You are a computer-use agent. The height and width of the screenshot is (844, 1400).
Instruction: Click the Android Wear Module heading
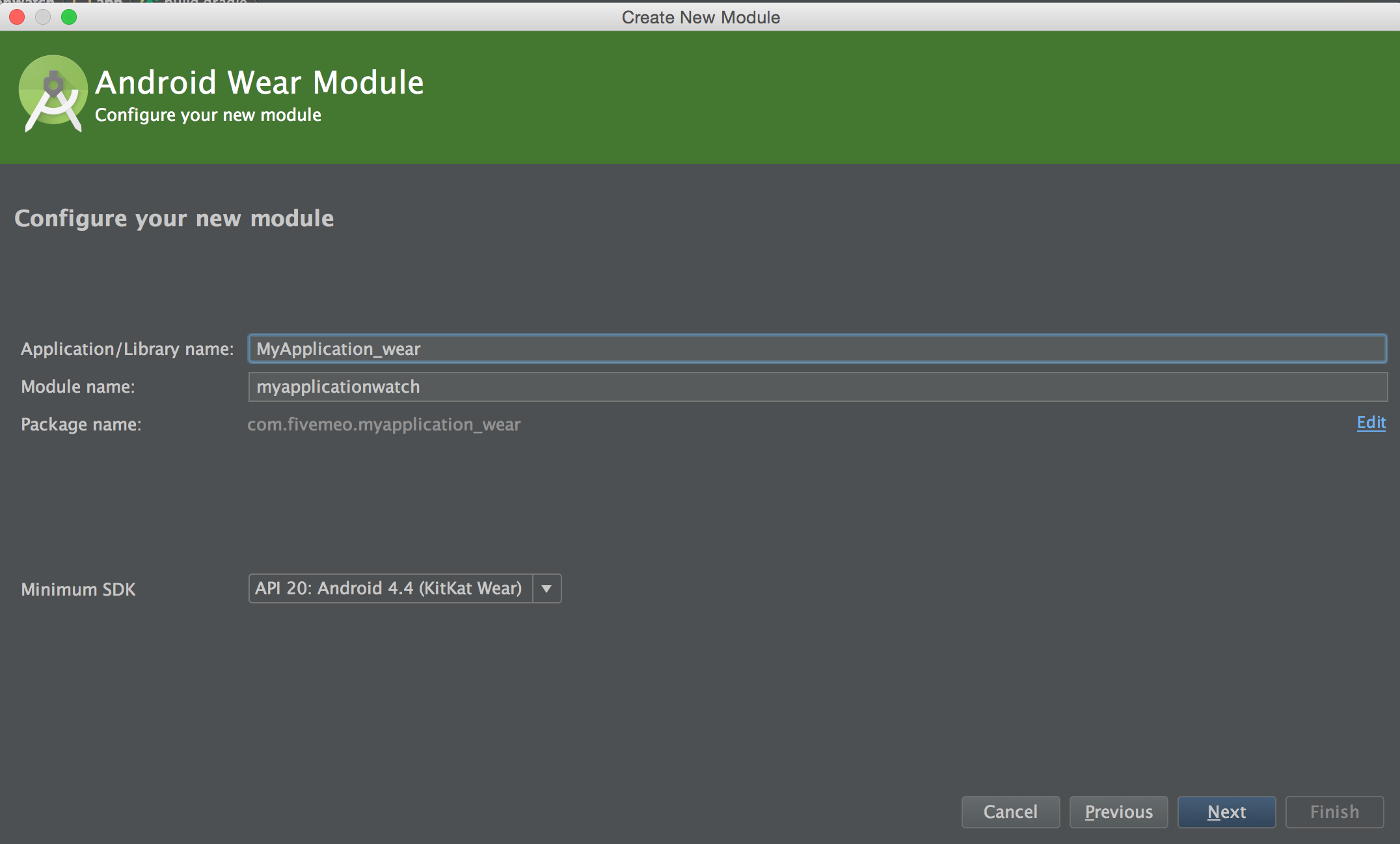[x=259, y=83]
